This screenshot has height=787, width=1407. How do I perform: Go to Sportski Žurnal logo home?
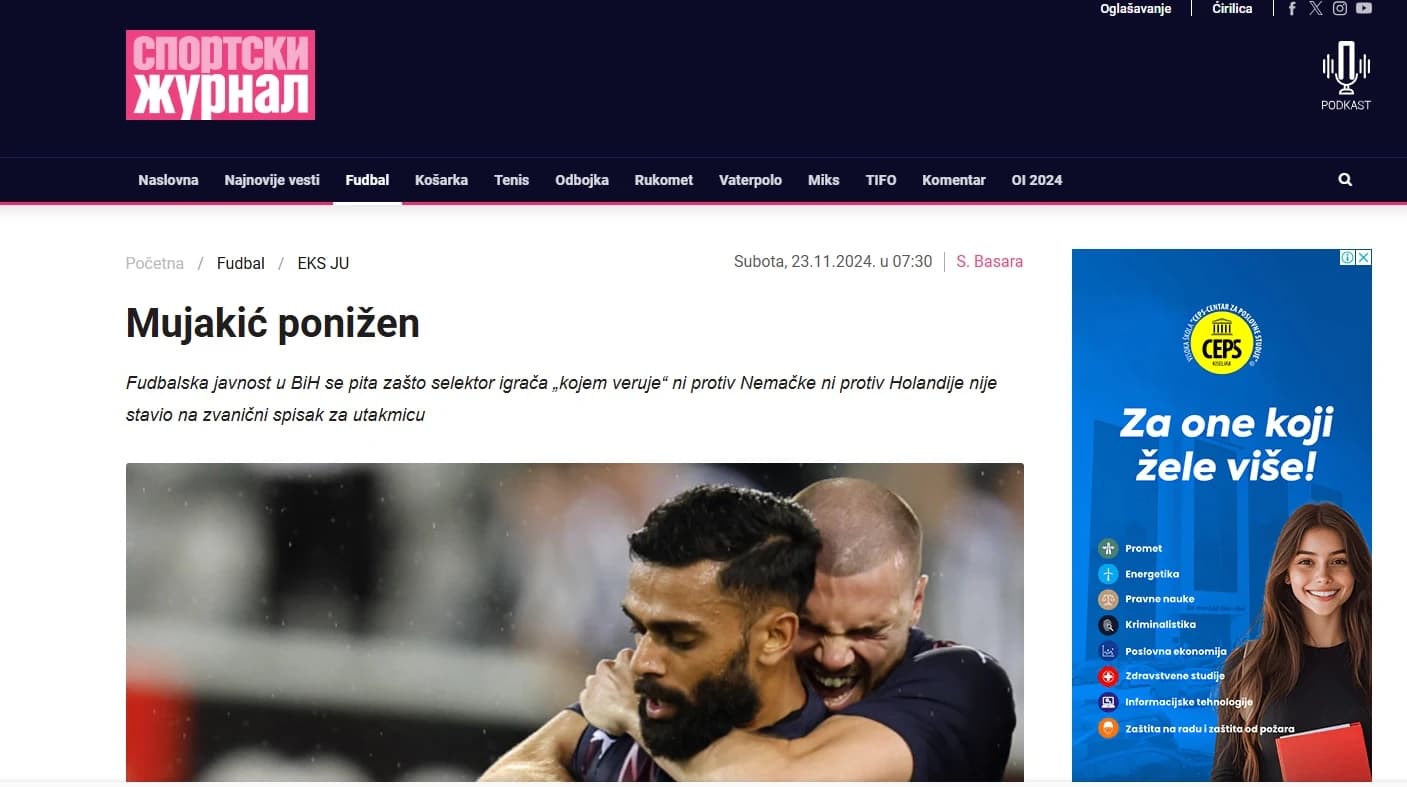tap(220, 75)
